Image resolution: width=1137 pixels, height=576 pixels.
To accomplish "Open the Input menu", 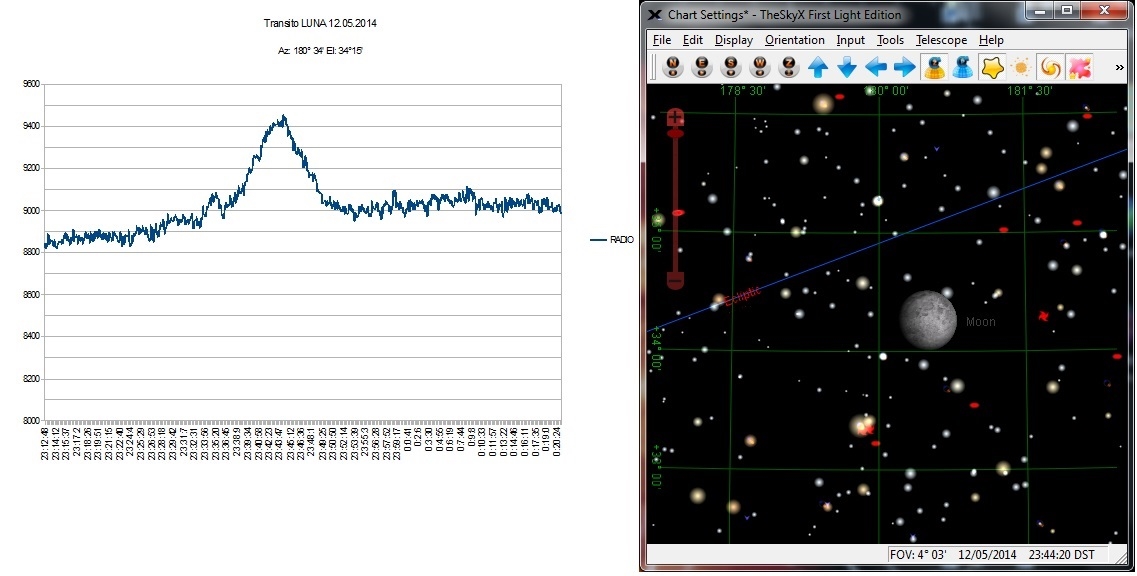I will (x=851, y=40).
